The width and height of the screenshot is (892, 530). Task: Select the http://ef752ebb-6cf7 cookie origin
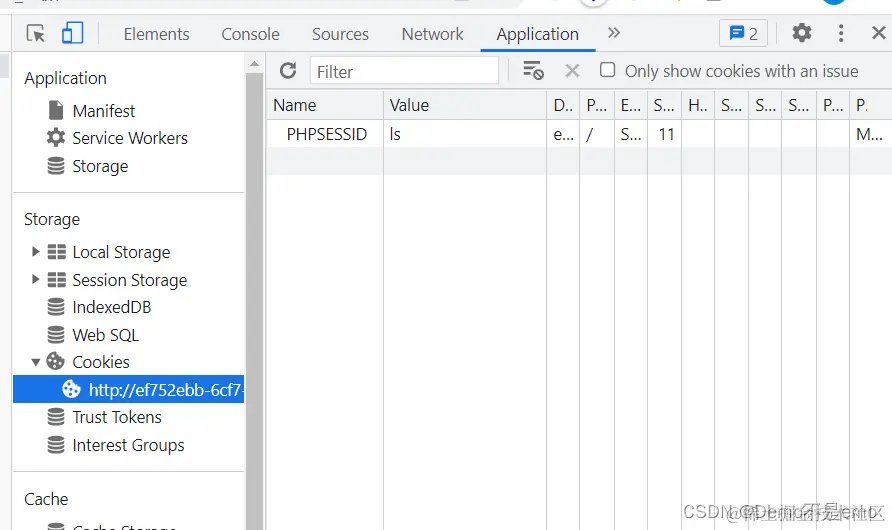click(129, 390)
